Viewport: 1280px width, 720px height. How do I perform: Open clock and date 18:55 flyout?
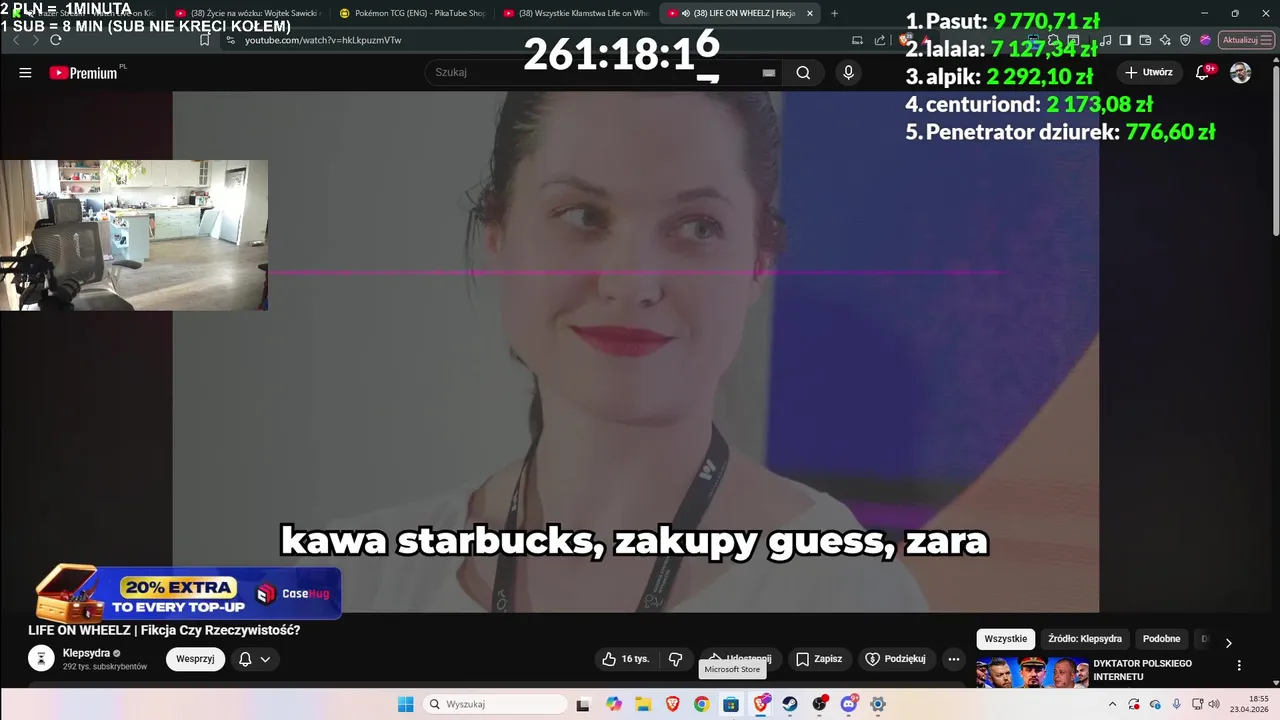[x=1250, y=704]
